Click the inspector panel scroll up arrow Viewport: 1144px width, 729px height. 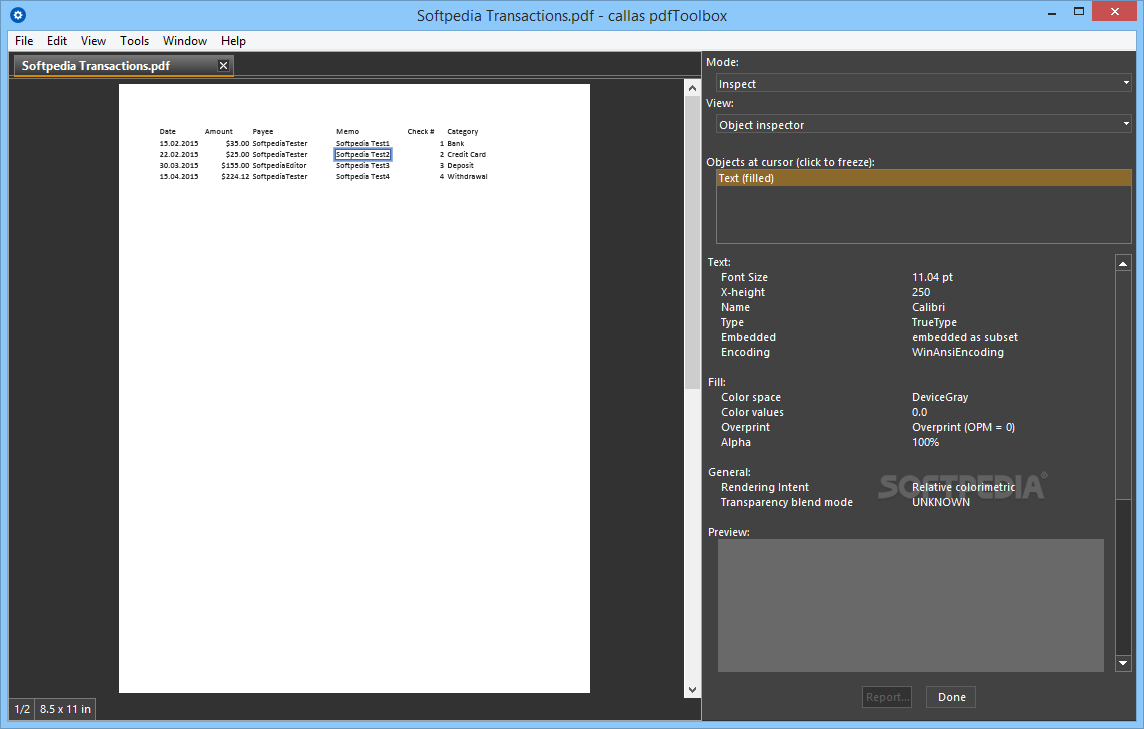coord(1124,263)
